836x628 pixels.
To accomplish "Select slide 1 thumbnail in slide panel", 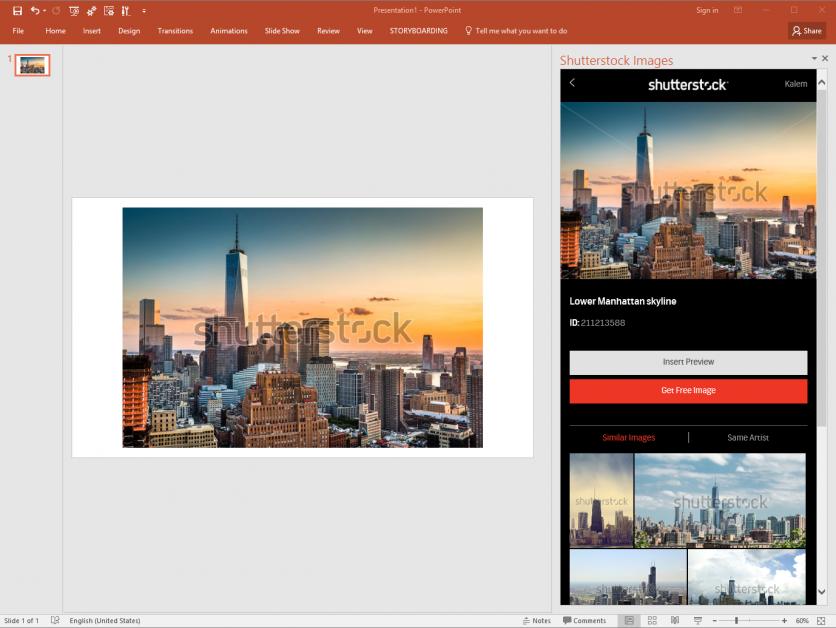I will pos(33,65).
